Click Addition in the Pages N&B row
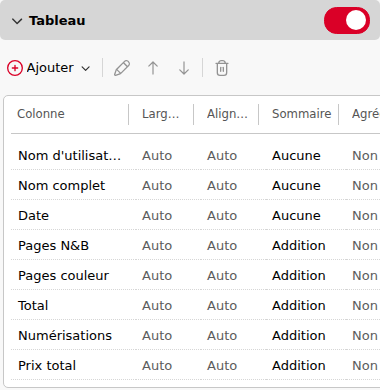380x390 pixels. tap(299, 246)
